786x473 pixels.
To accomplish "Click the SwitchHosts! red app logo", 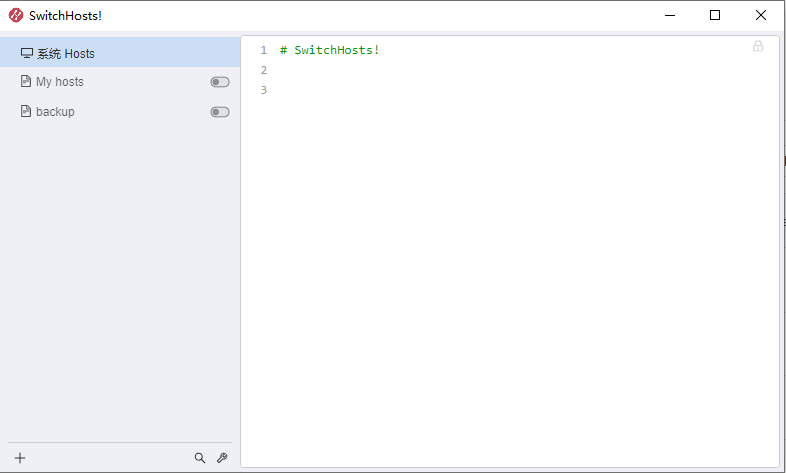I will (x=16, y=16).
